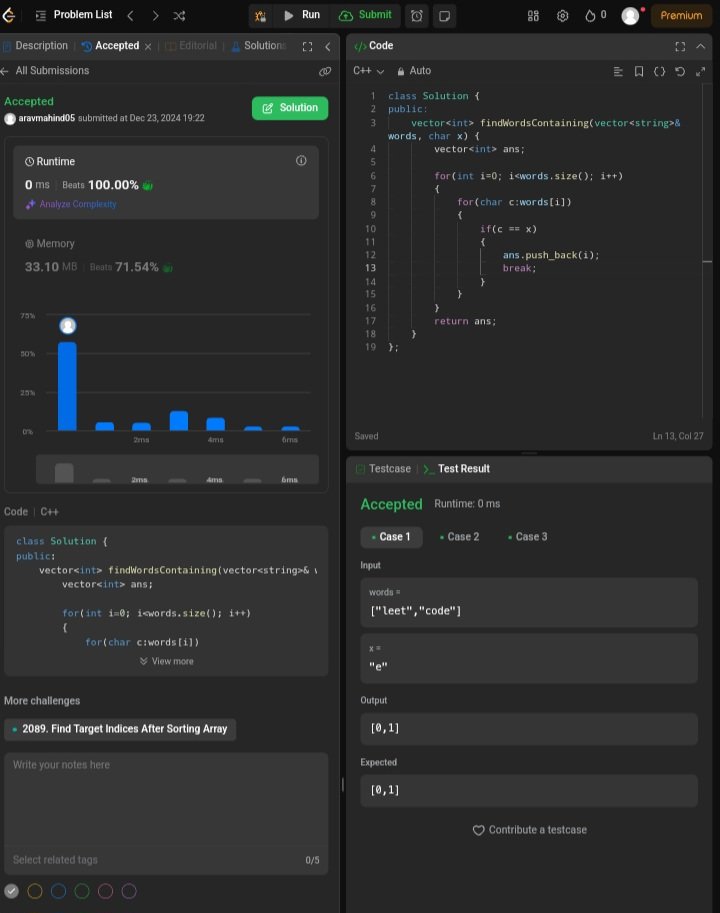720x913 pixels.
Task: Go to the next problem arrow
Action: (155, 16)
